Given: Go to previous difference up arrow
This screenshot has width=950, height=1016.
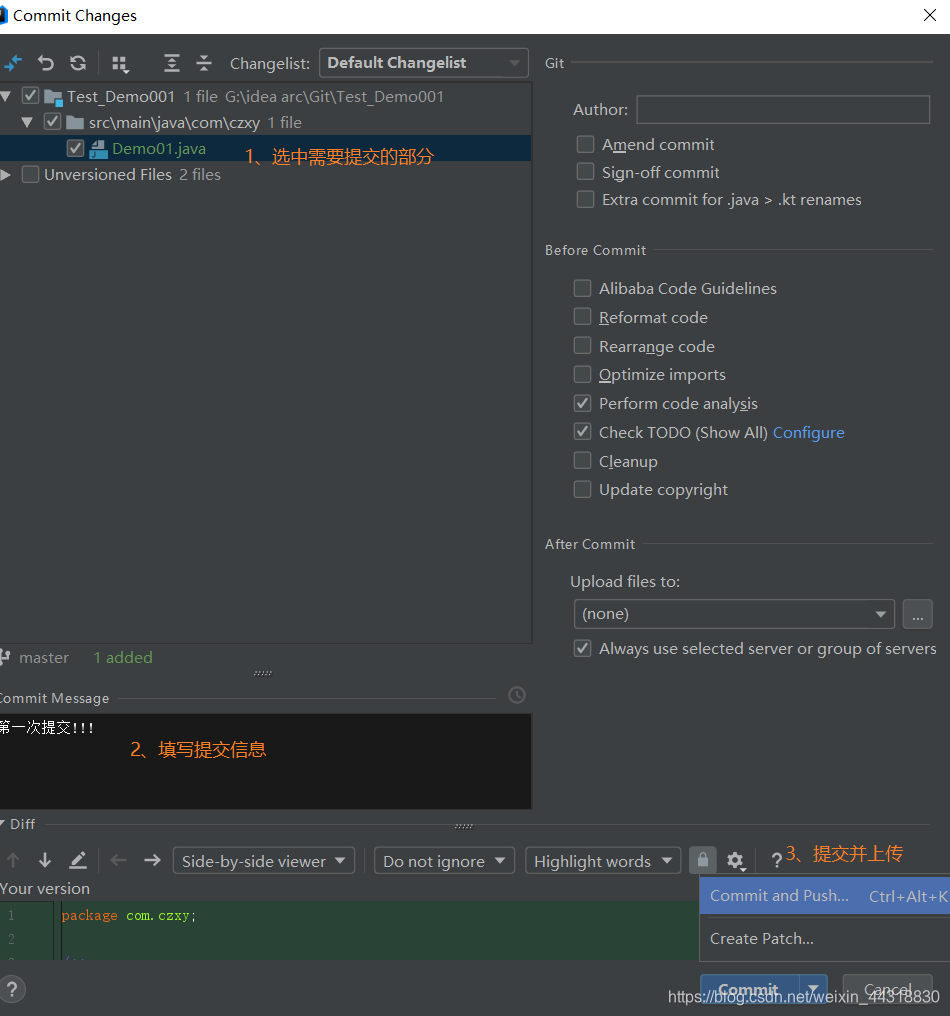Looking at the screenshot, I should [x=13, y=860].
